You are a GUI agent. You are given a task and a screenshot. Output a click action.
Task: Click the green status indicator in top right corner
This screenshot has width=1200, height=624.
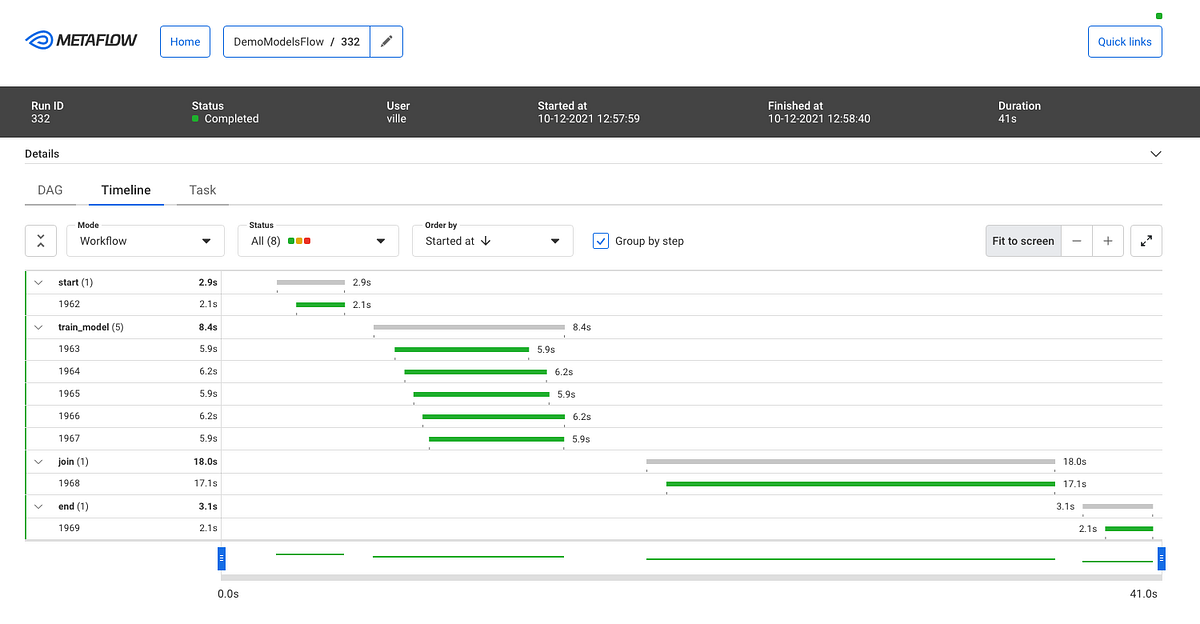point(1157,16)
